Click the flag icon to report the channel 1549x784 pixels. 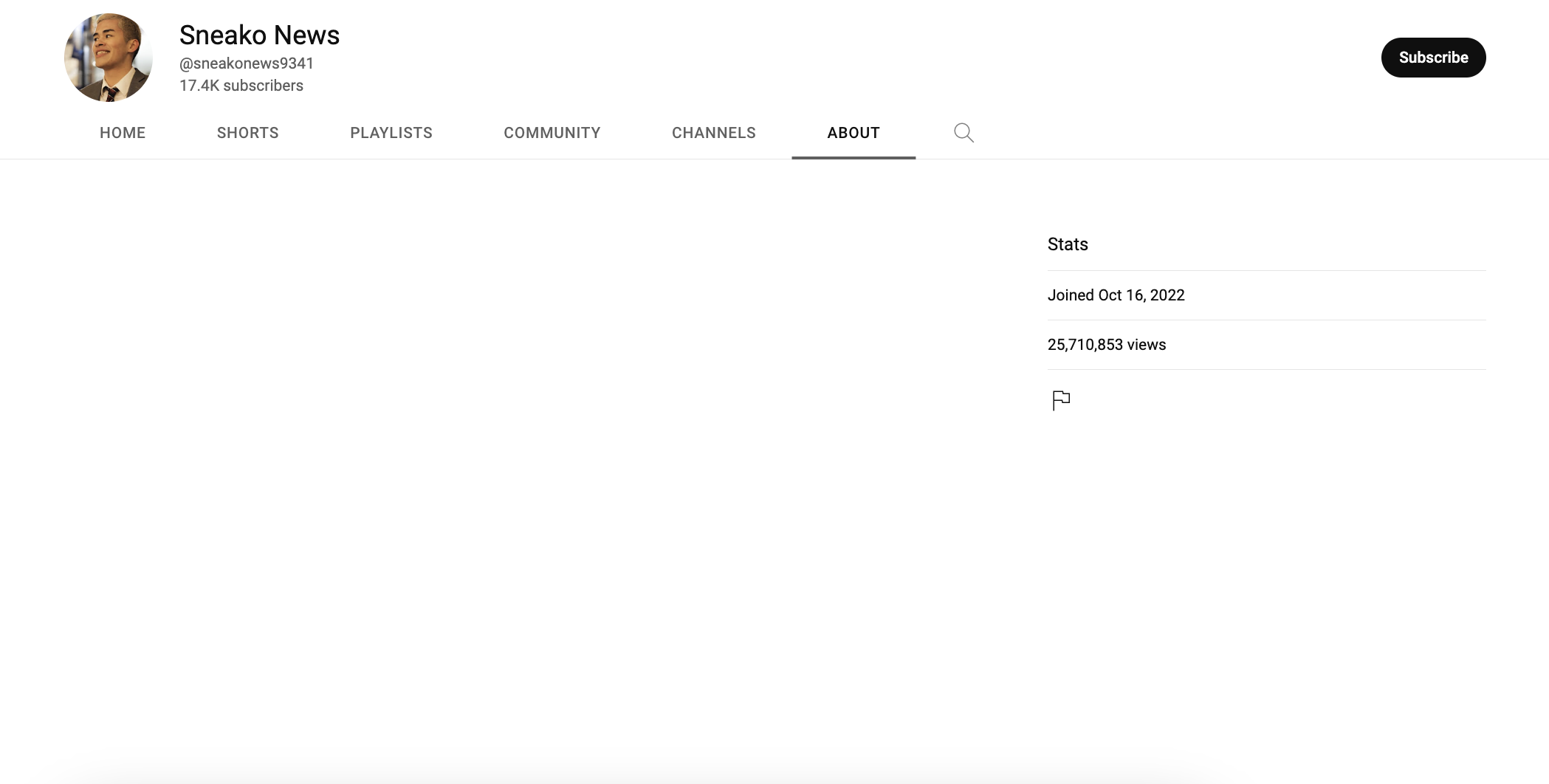pos(1061,400)
